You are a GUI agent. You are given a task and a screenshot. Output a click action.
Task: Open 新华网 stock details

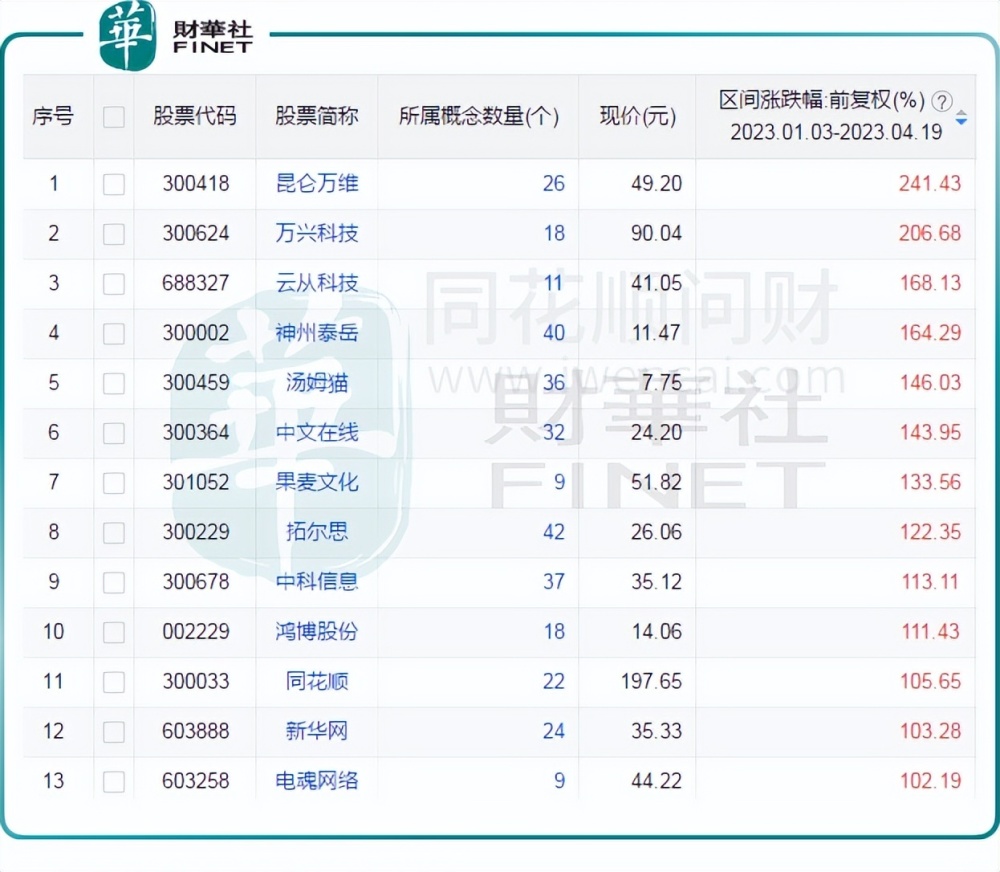point(317,731)
